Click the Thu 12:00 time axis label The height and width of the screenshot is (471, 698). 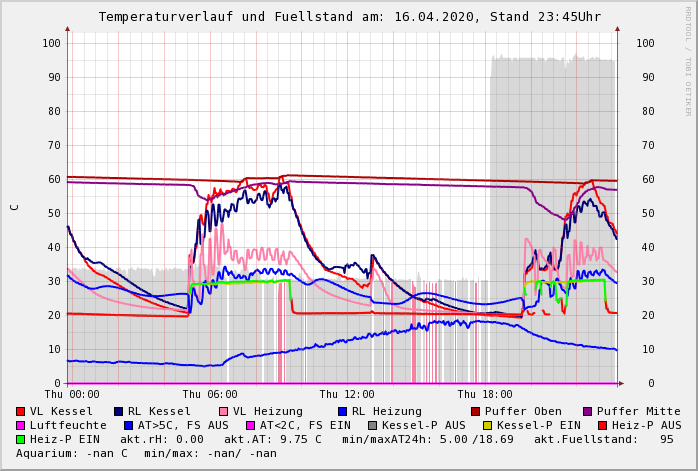click(x=347, y=395)
